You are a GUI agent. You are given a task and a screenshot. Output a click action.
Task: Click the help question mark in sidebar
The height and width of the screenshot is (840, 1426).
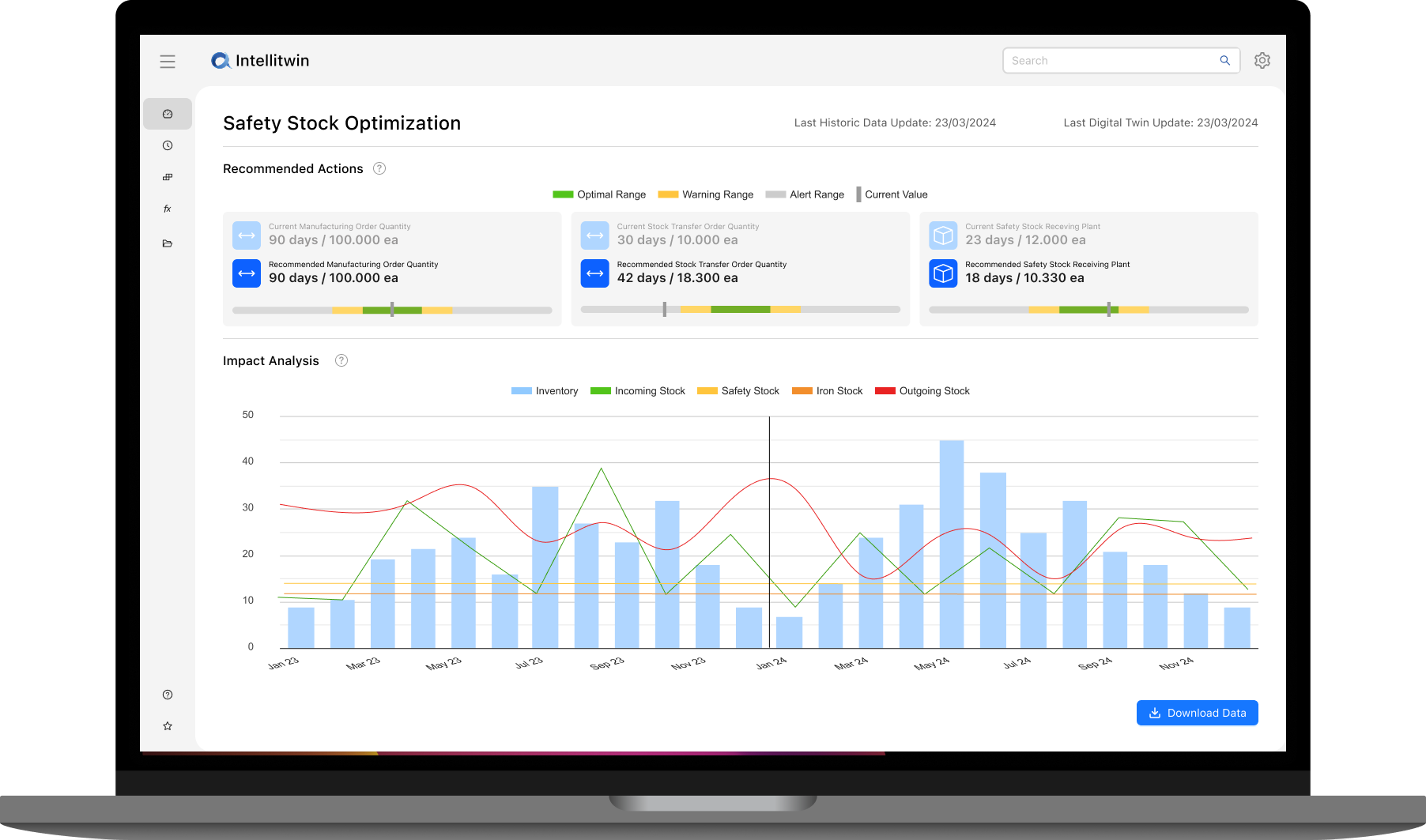(x=168, y=694)
